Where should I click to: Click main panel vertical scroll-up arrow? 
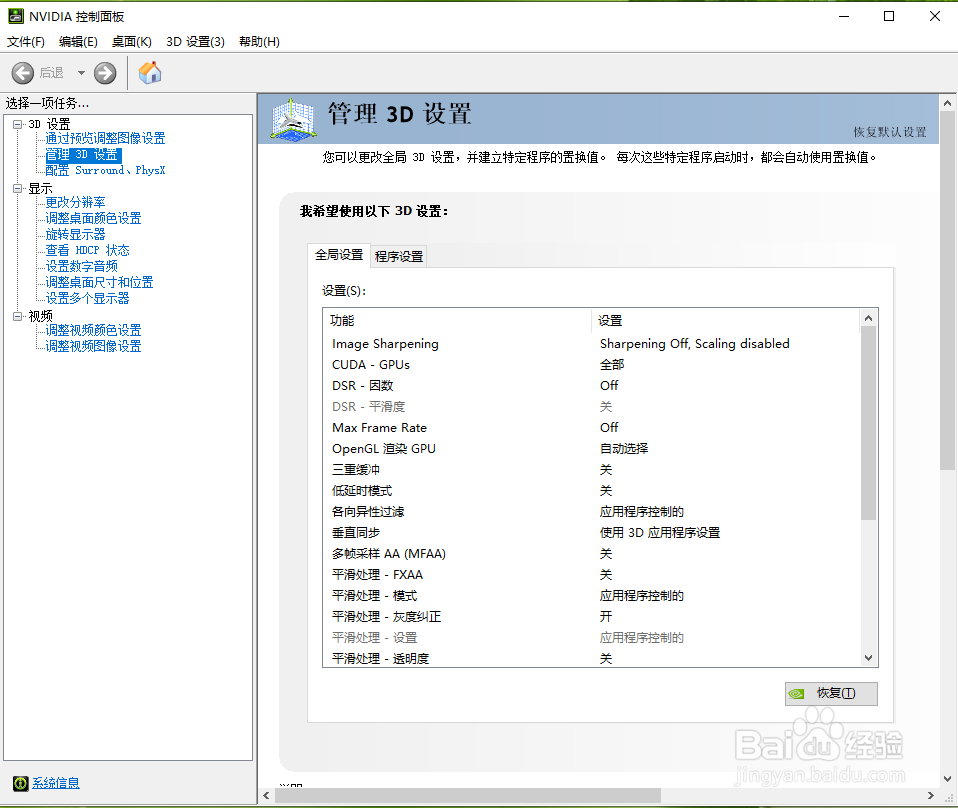[x=948, y=103]
